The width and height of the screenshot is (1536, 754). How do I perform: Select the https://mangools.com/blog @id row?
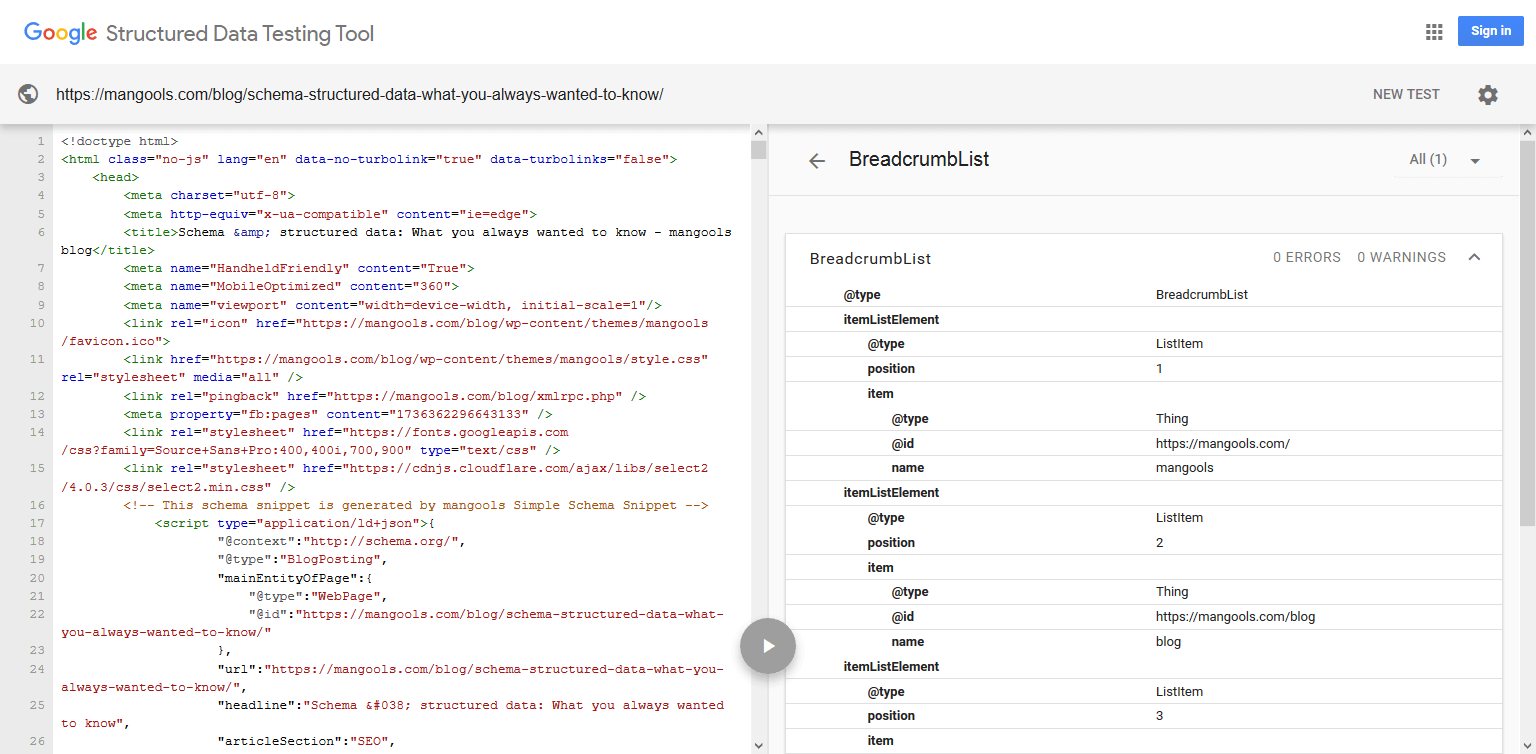click(1144, 617)
